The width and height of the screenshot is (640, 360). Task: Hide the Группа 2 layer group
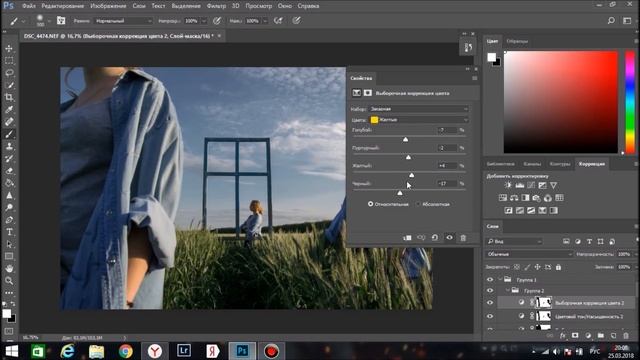tap(490, 291)
